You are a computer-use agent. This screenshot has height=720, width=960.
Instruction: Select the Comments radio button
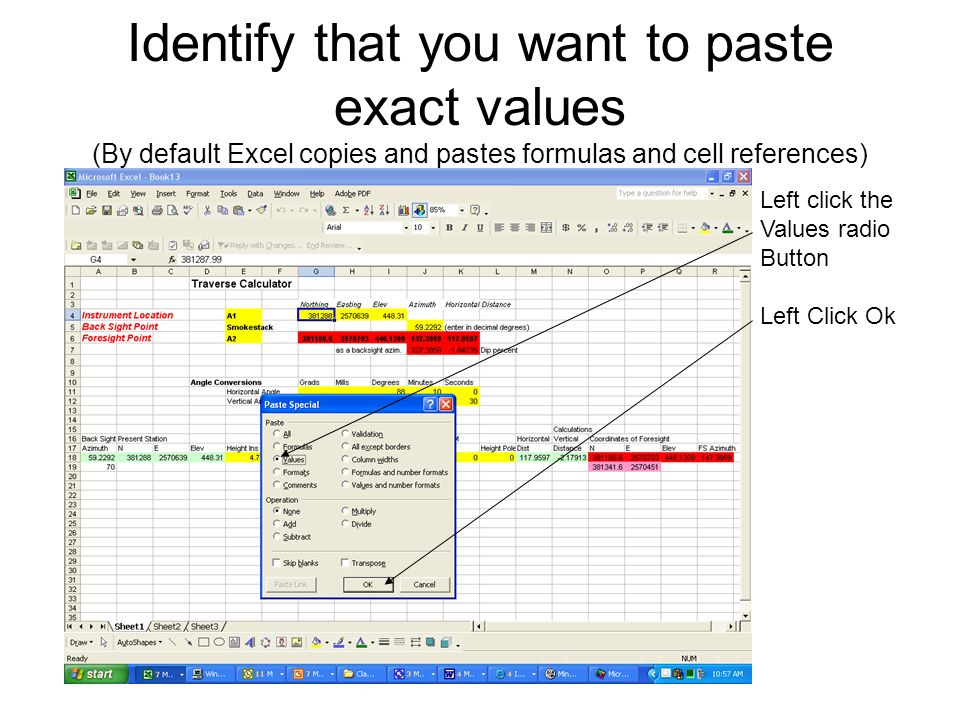[277, 484]
